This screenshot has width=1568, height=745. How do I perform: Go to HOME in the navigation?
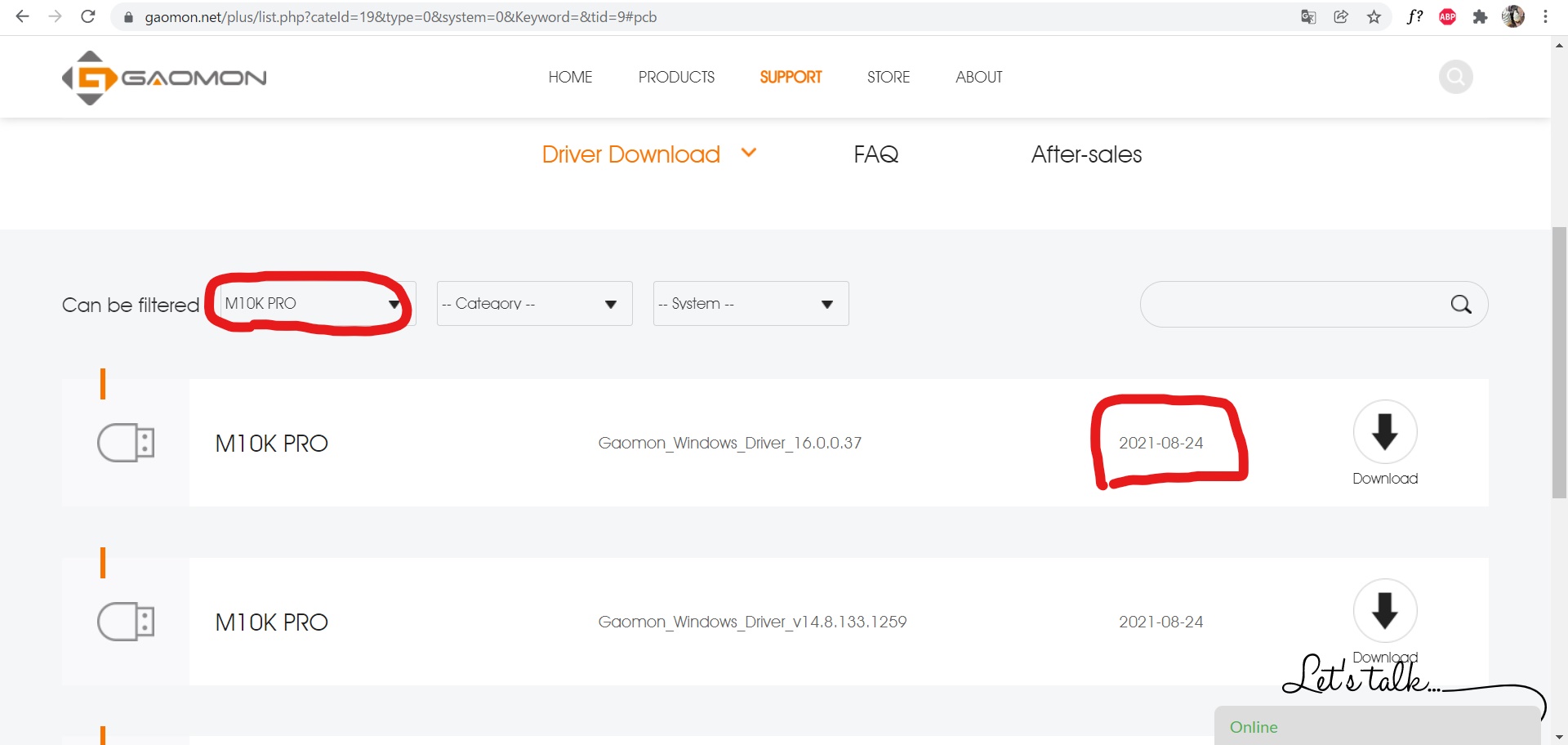click(x=570, y=77)
